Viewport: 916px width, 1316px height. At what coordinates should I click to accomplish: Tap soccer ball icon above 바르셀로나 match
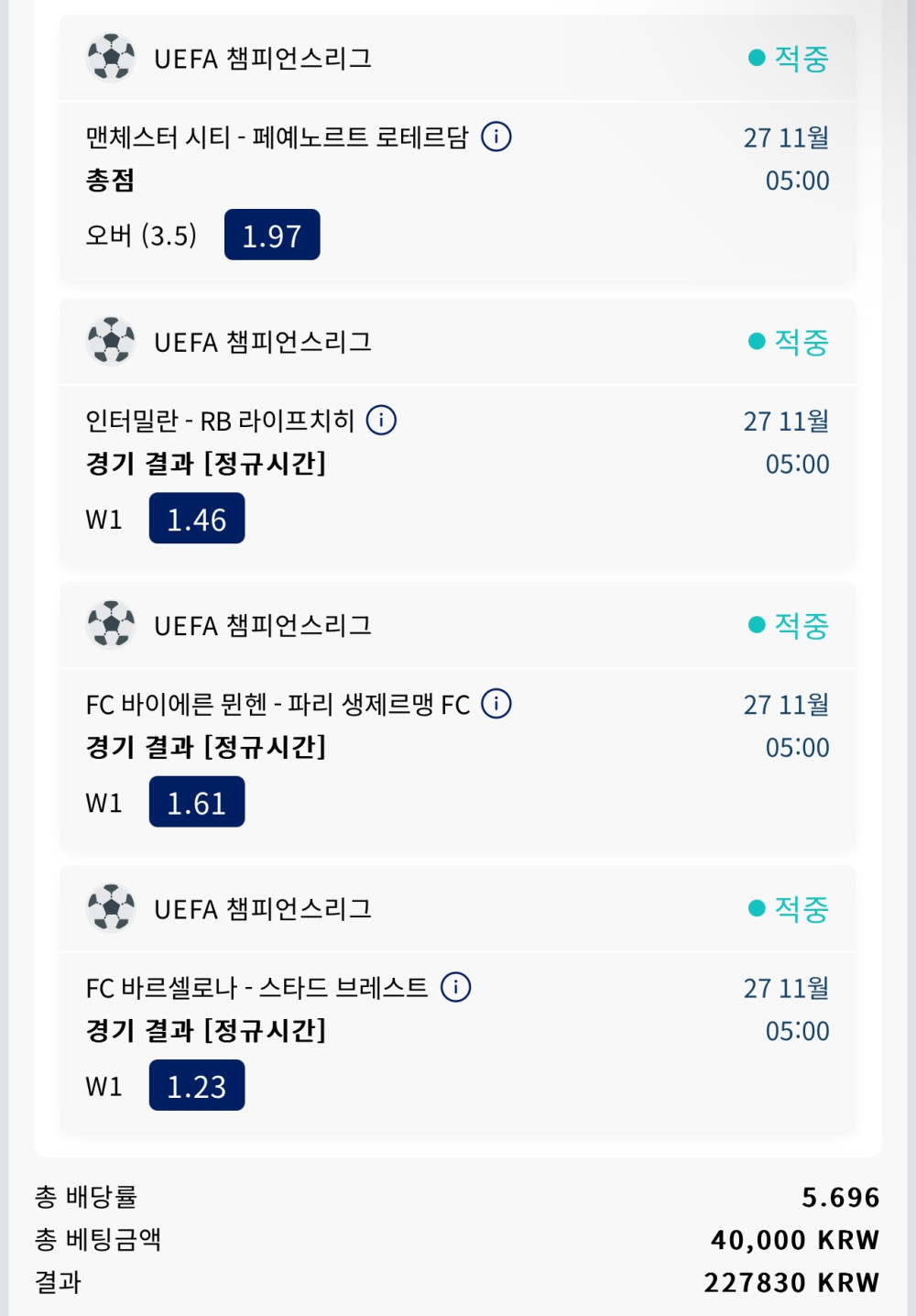pos(111,908)
